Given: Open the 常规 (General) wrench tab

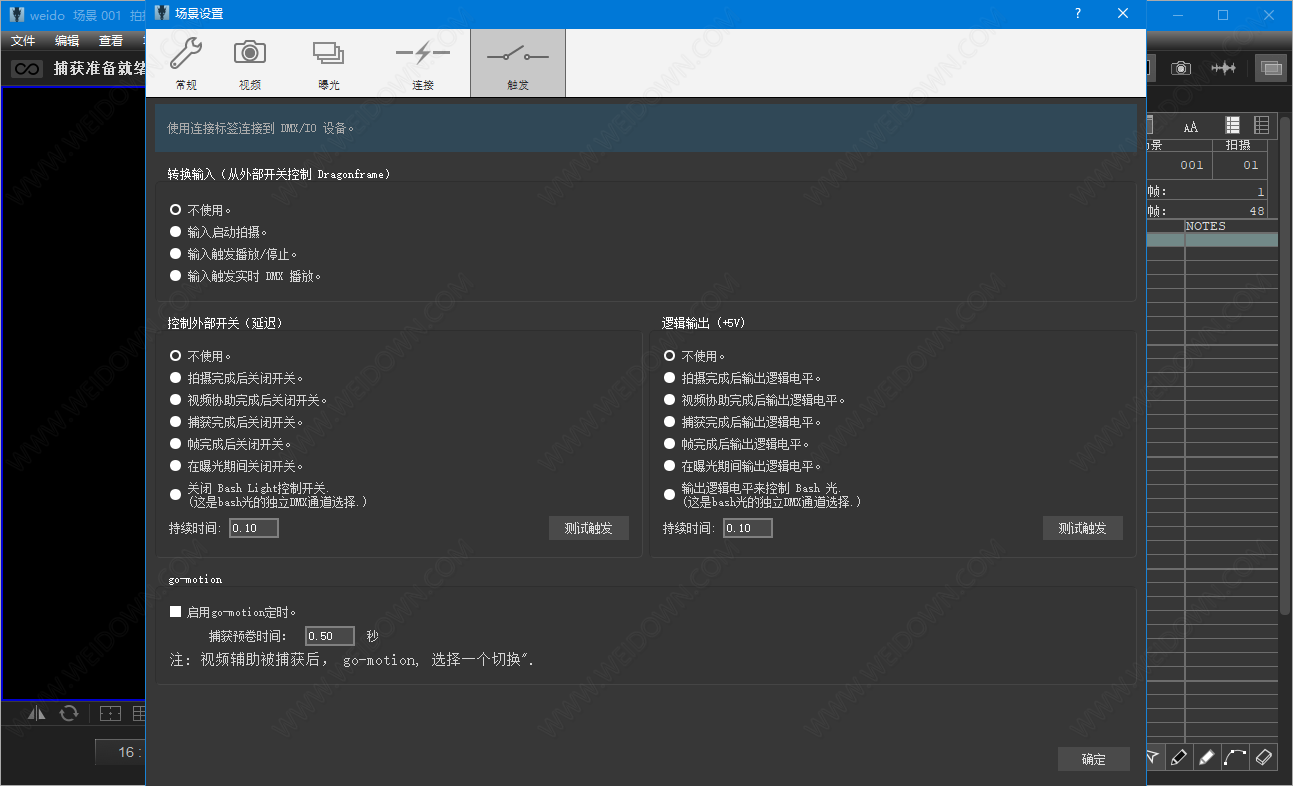Looking at the screenshot, I should (x=186, y=63).
